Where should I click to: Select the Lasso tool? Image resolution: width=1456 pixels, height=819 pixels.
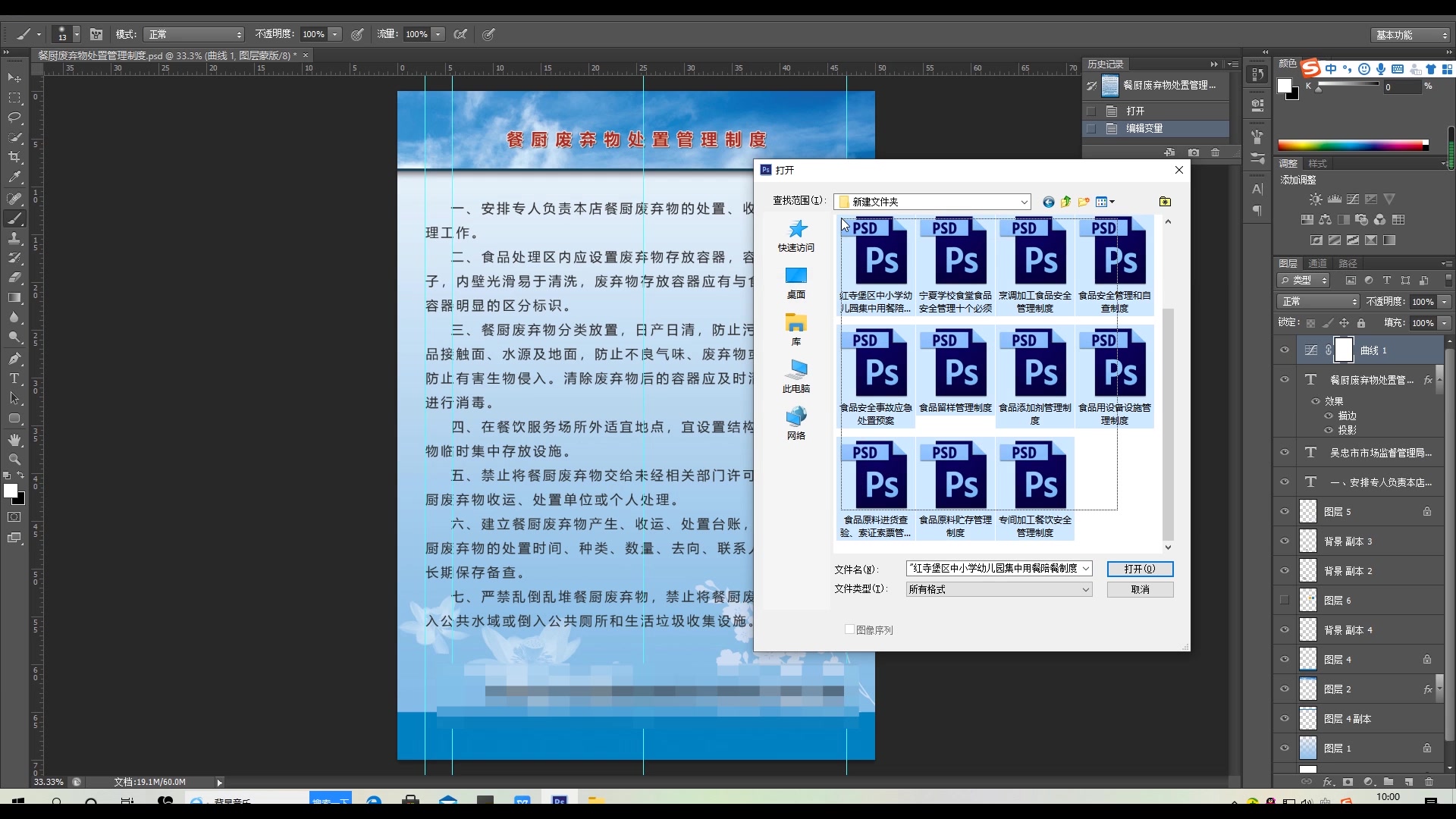coord(14,118)
